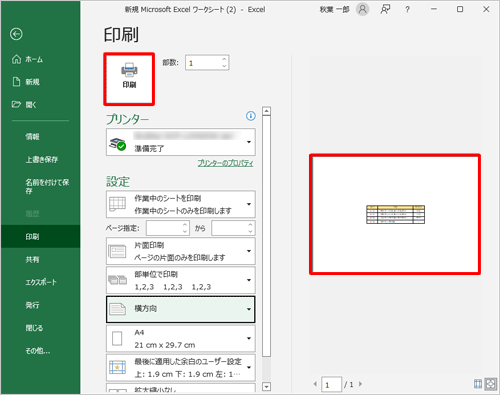Open A4 paper size dropdown
The width and height of the screenshot is (500, 395).
click(181, 338)
